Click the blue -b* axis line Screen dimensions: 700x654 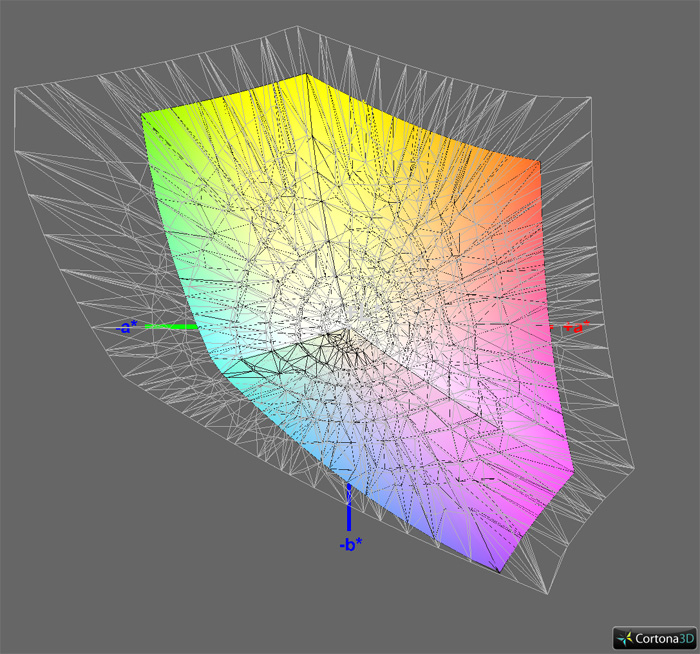[x=348, y=508]
